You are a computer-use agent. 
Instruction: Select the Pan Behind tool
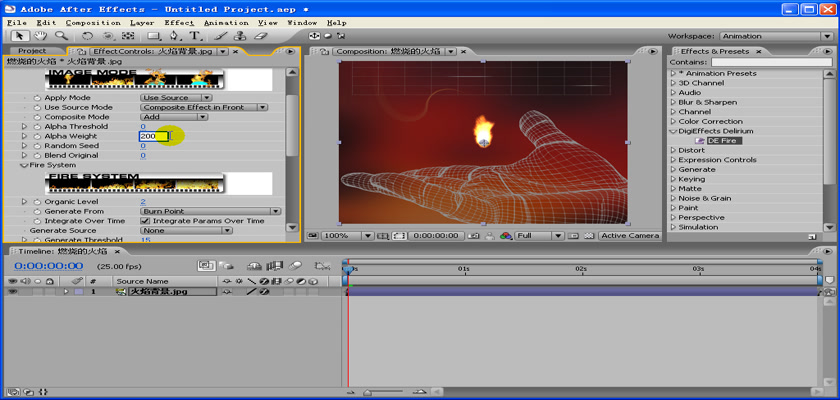click(x=128, y=36)
